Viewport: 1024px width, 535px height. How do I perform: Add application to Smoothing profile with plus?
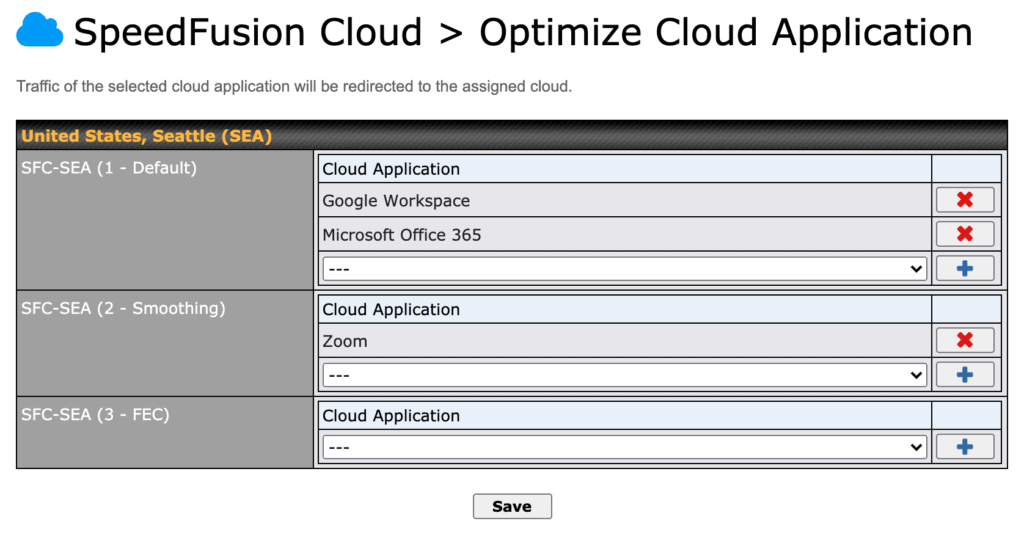(x=965, y=375)
